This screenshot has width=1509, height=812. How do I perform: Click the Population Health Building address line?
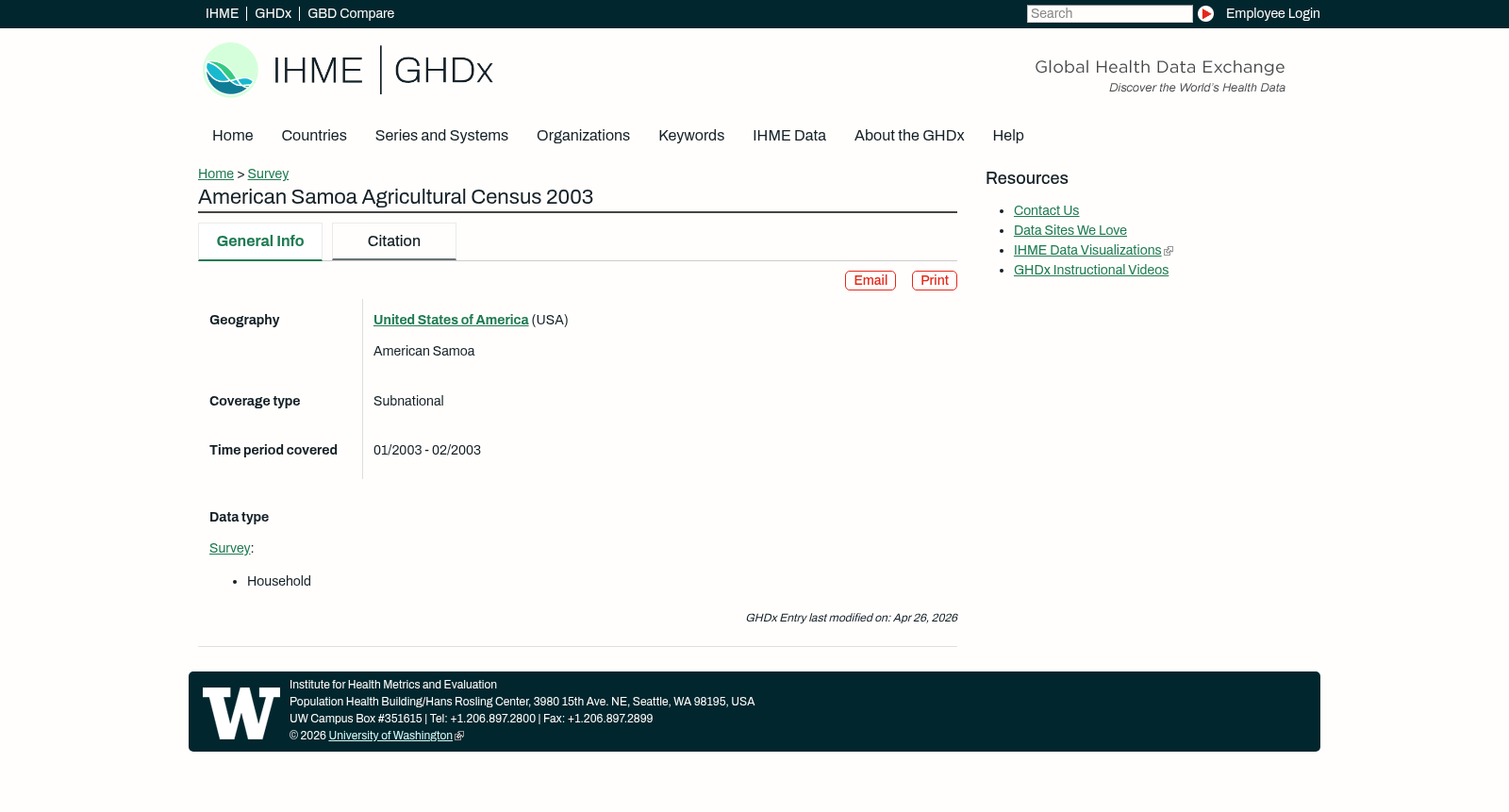click(x=522, y=702)
